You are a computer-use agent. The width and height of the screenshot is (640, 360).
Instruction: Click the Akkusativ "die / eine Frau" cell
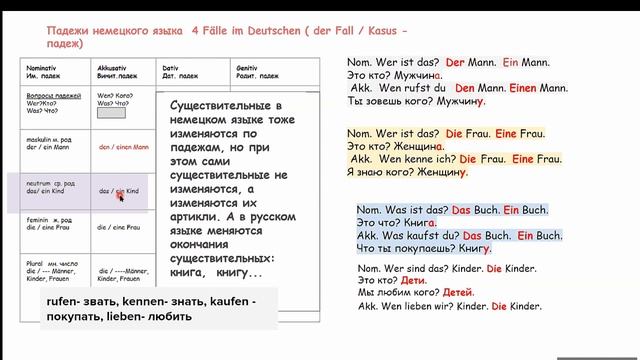123,232
